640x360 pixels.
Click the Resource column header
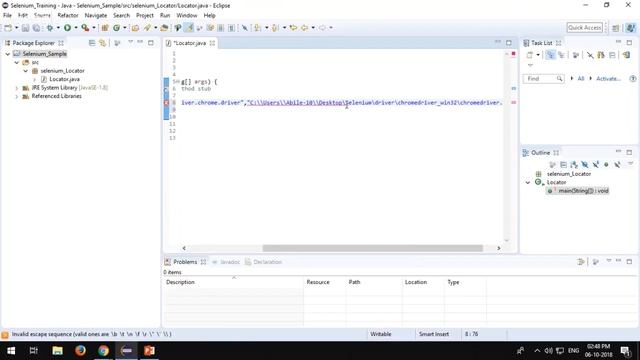[325, 282]
